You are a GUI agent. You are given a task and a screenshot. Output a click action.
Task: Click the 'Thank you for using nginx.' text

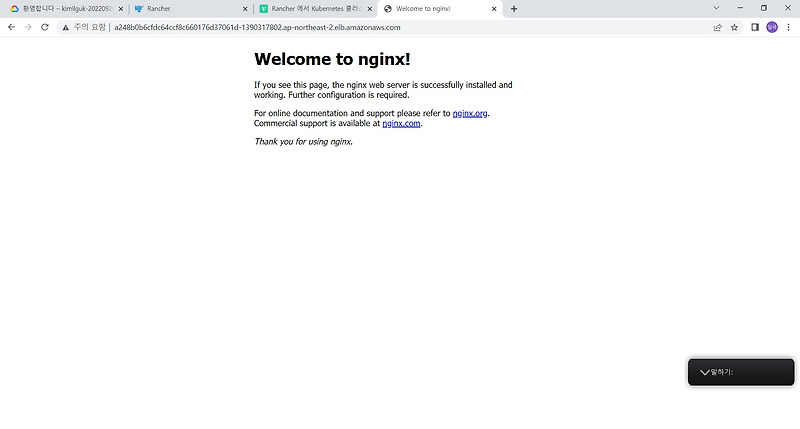coord(304,142)
